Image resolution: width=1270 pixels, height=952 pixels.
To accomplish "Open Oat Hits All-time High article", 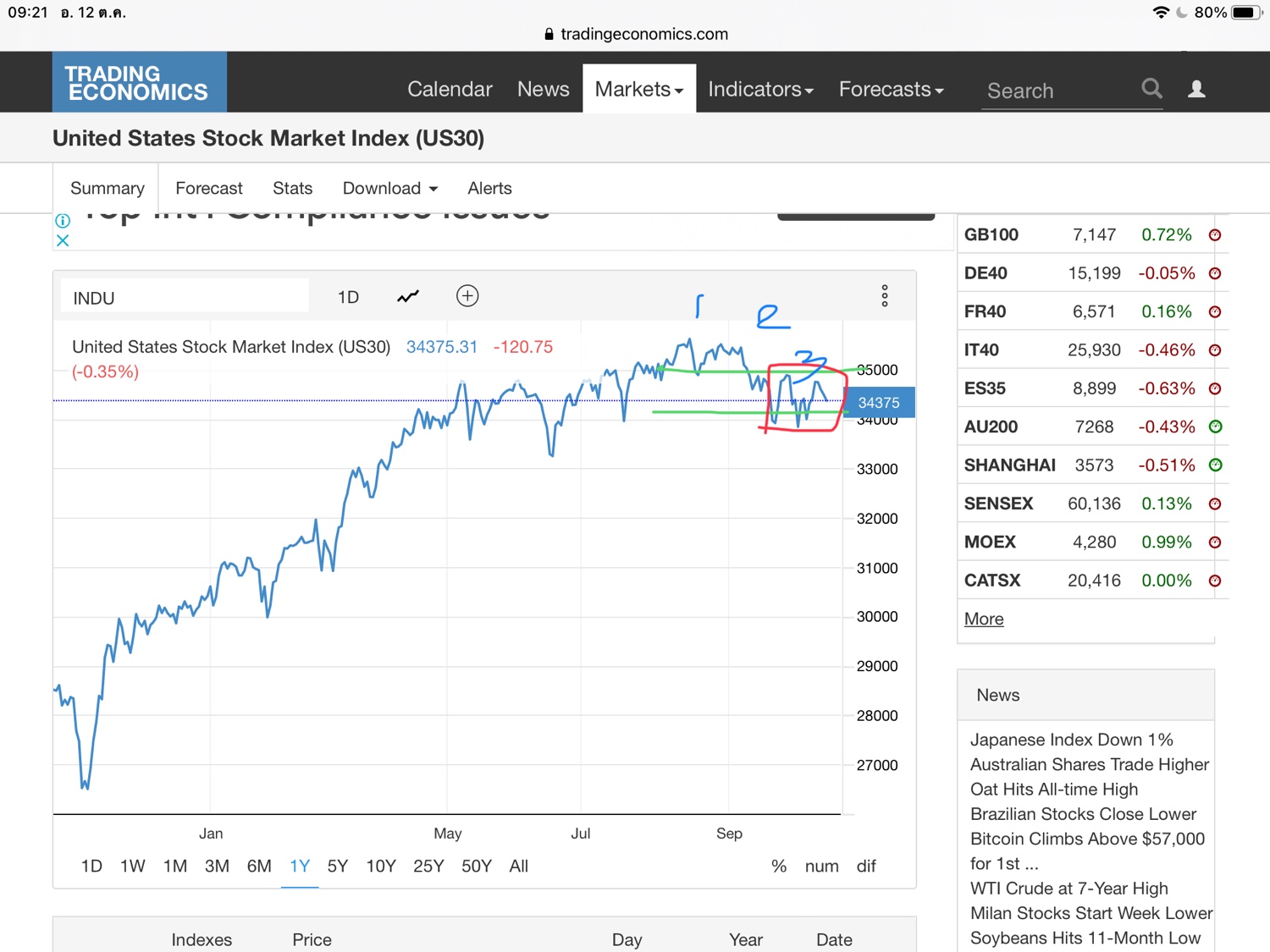I will [1054, 789].
